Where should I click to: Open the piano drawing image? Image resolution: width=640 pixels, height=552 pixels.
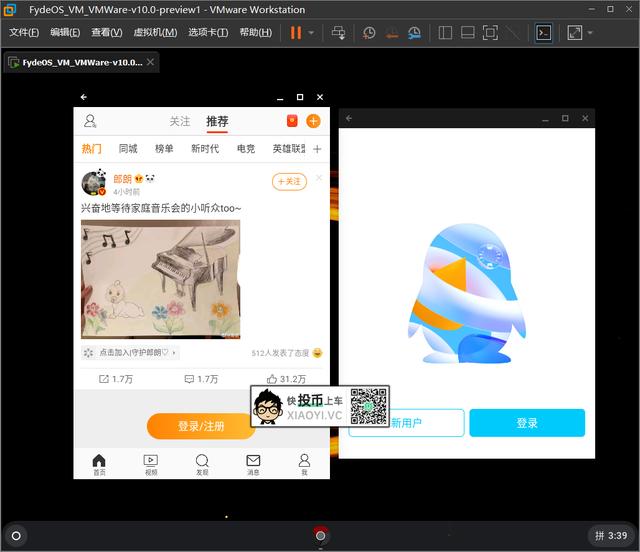tap(160, 279)
